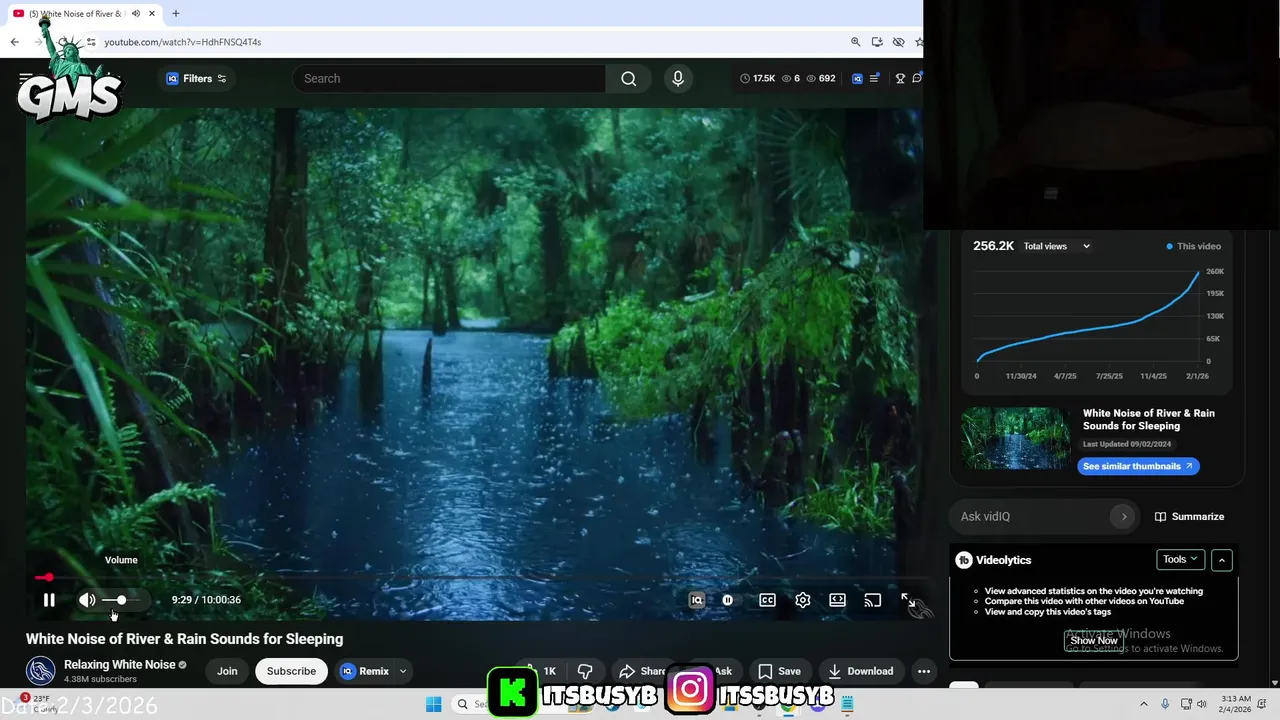Open the vidIQ list menu icon

874,78
